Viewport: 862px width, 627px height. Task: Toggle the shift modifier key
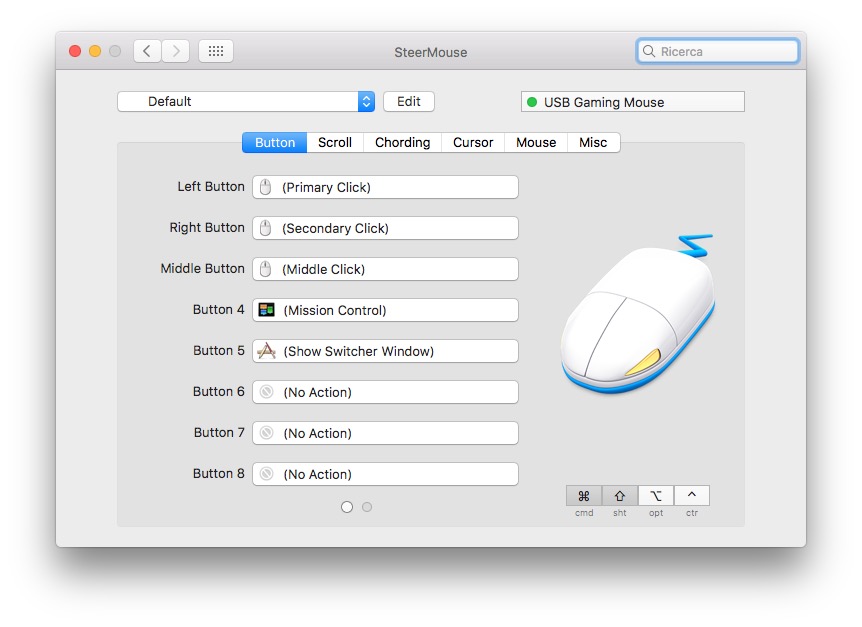click(x=620, y=496)
